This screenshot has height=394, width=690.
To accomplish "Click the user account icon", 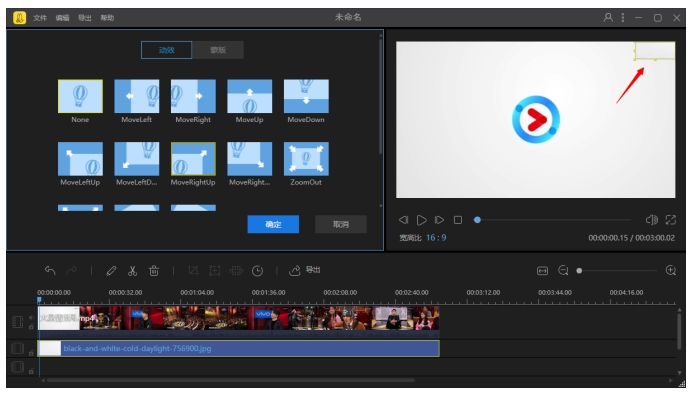I will [608, 18].
